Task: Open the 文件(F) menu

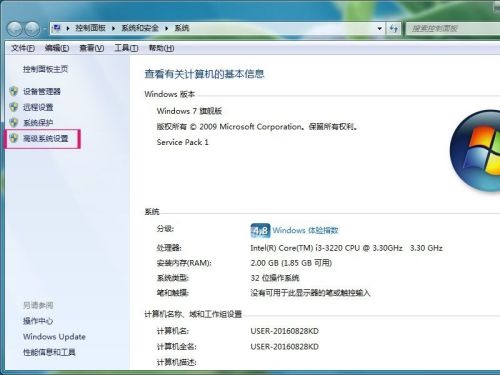Action: (23, 48)
